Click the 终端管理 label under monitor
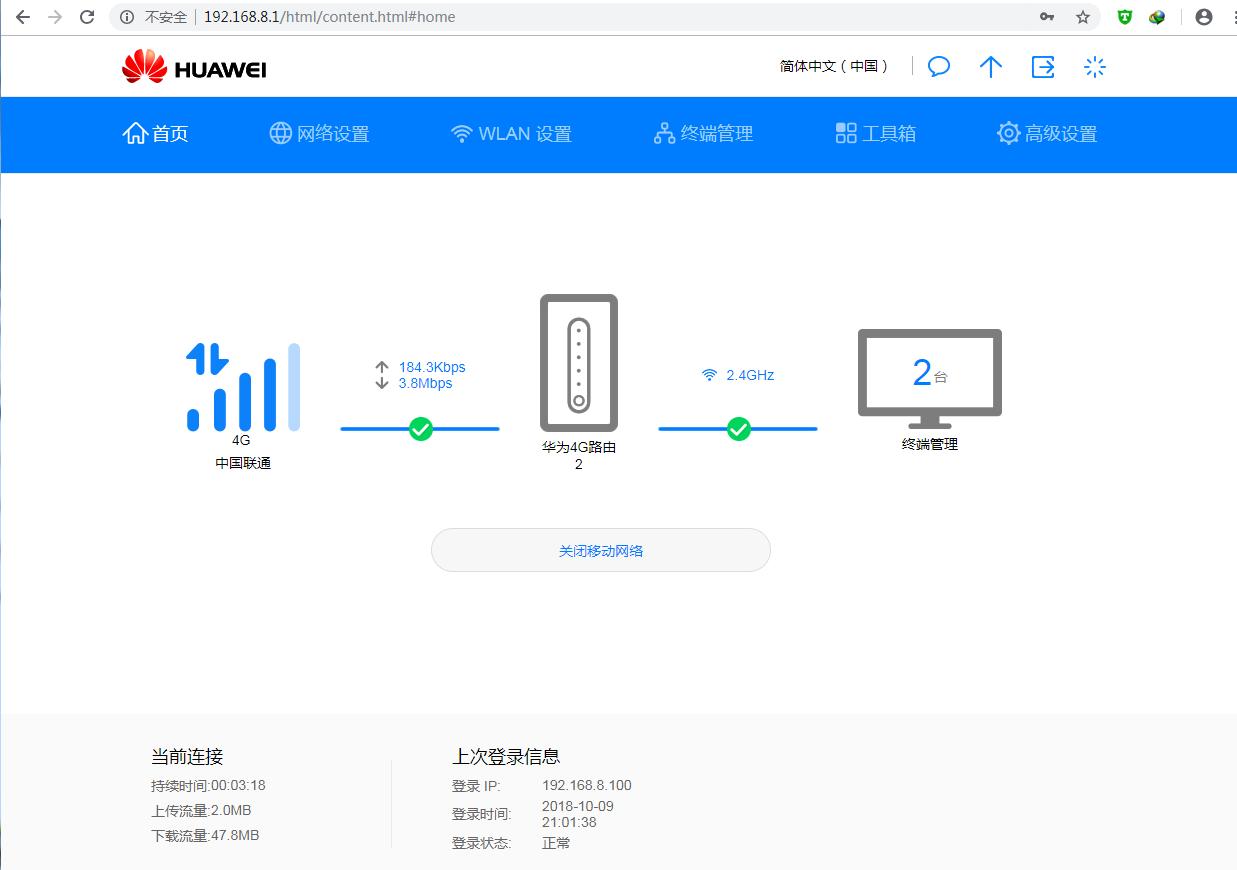Image resolution: width=1237 pixels, height=870 pixels. click(x=930, y=444)
